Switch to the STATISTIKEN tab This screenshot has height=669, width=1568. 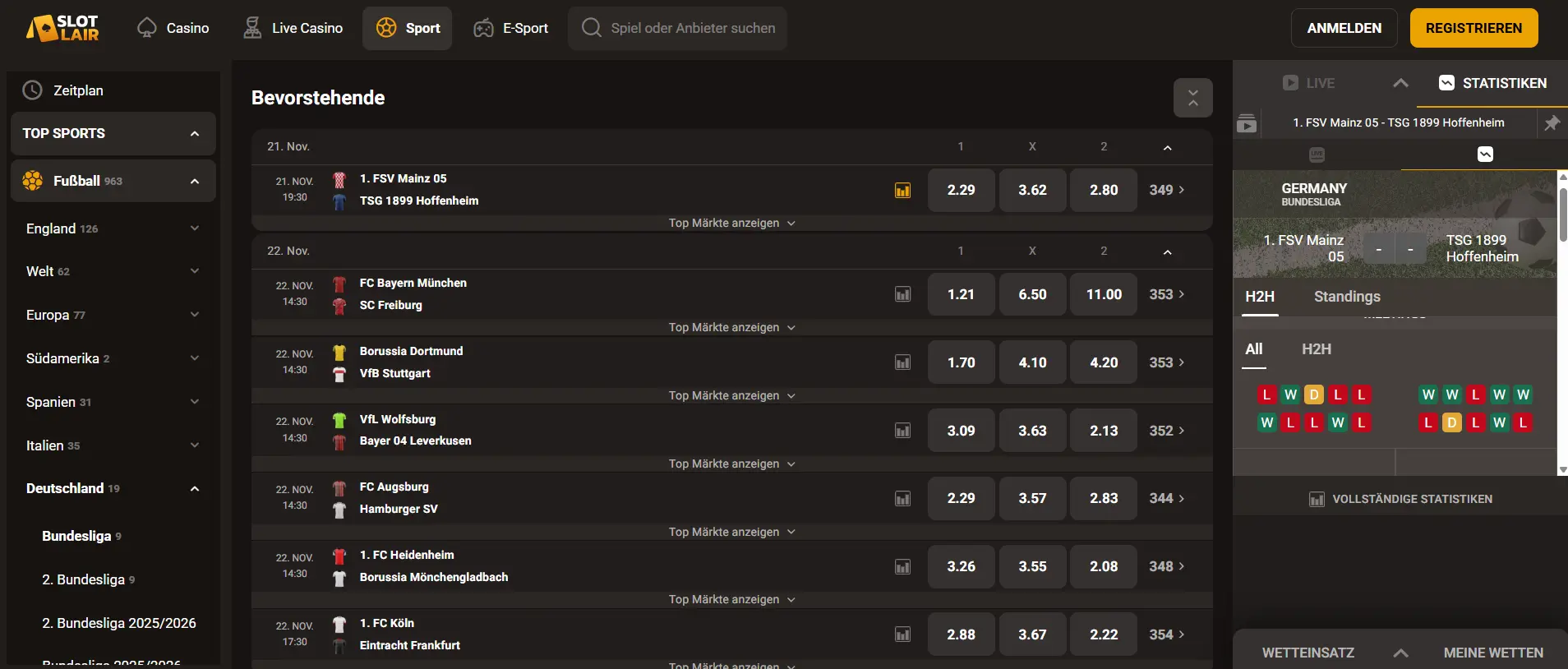pos(1492,83)
